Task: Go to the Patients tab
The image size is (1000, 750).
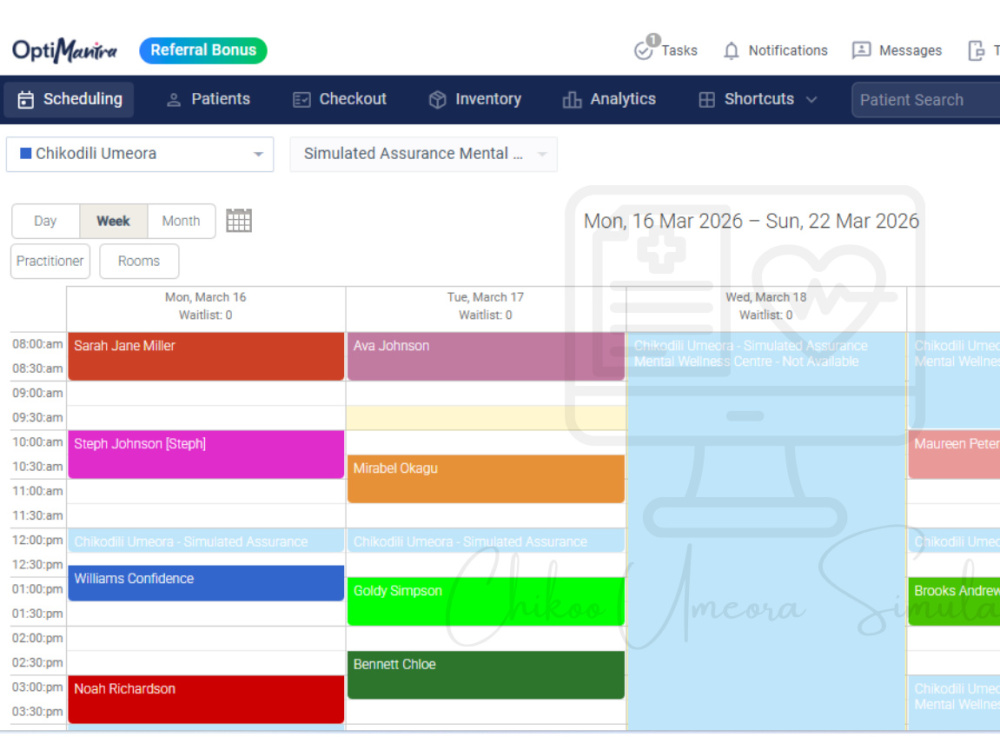Action: pyautogui.click(x=208, y=99)
